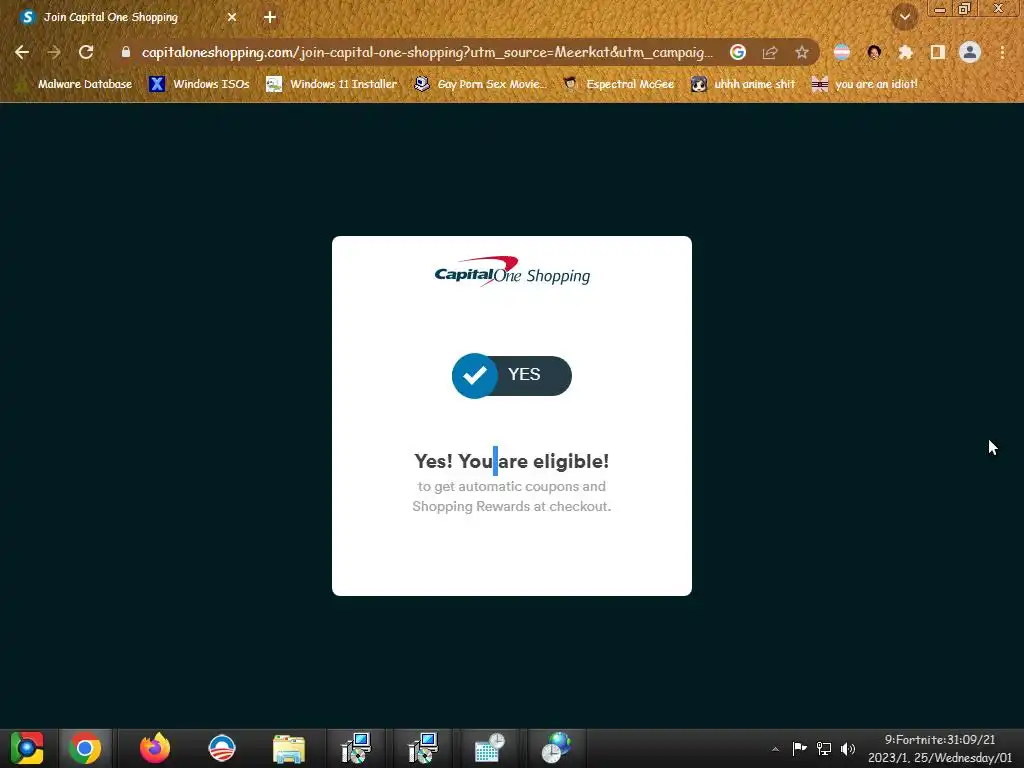Open the calendar clock taskbar icon
The image size is (1024, 768).
point(489,748)
